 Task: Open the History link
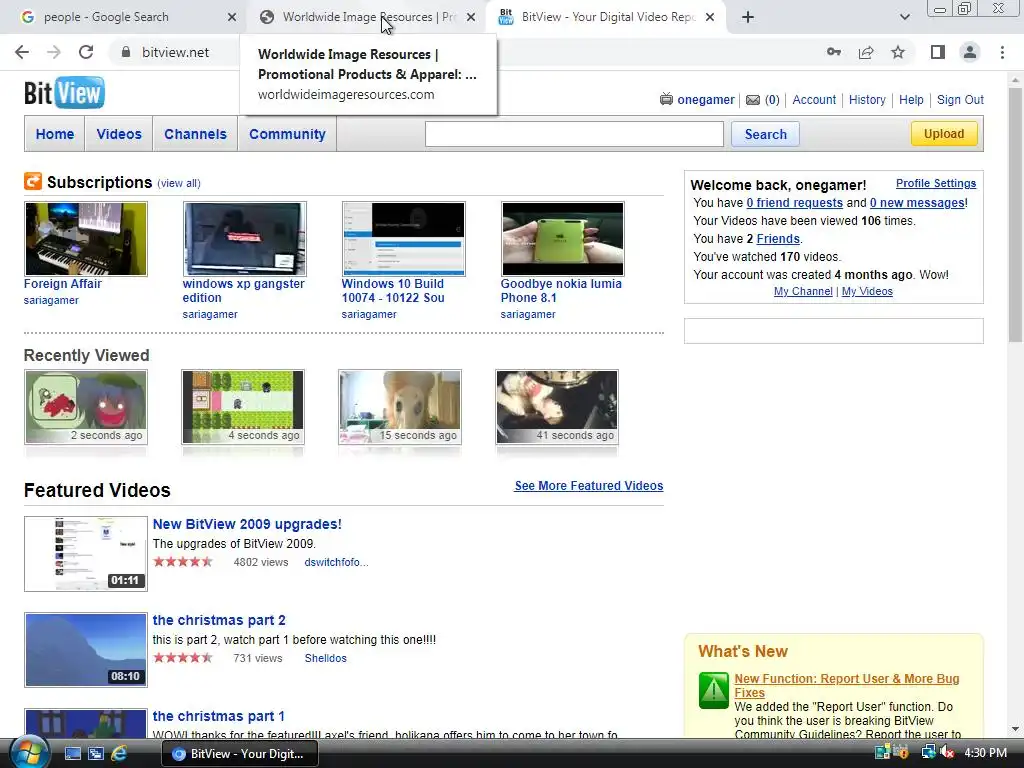867,100
